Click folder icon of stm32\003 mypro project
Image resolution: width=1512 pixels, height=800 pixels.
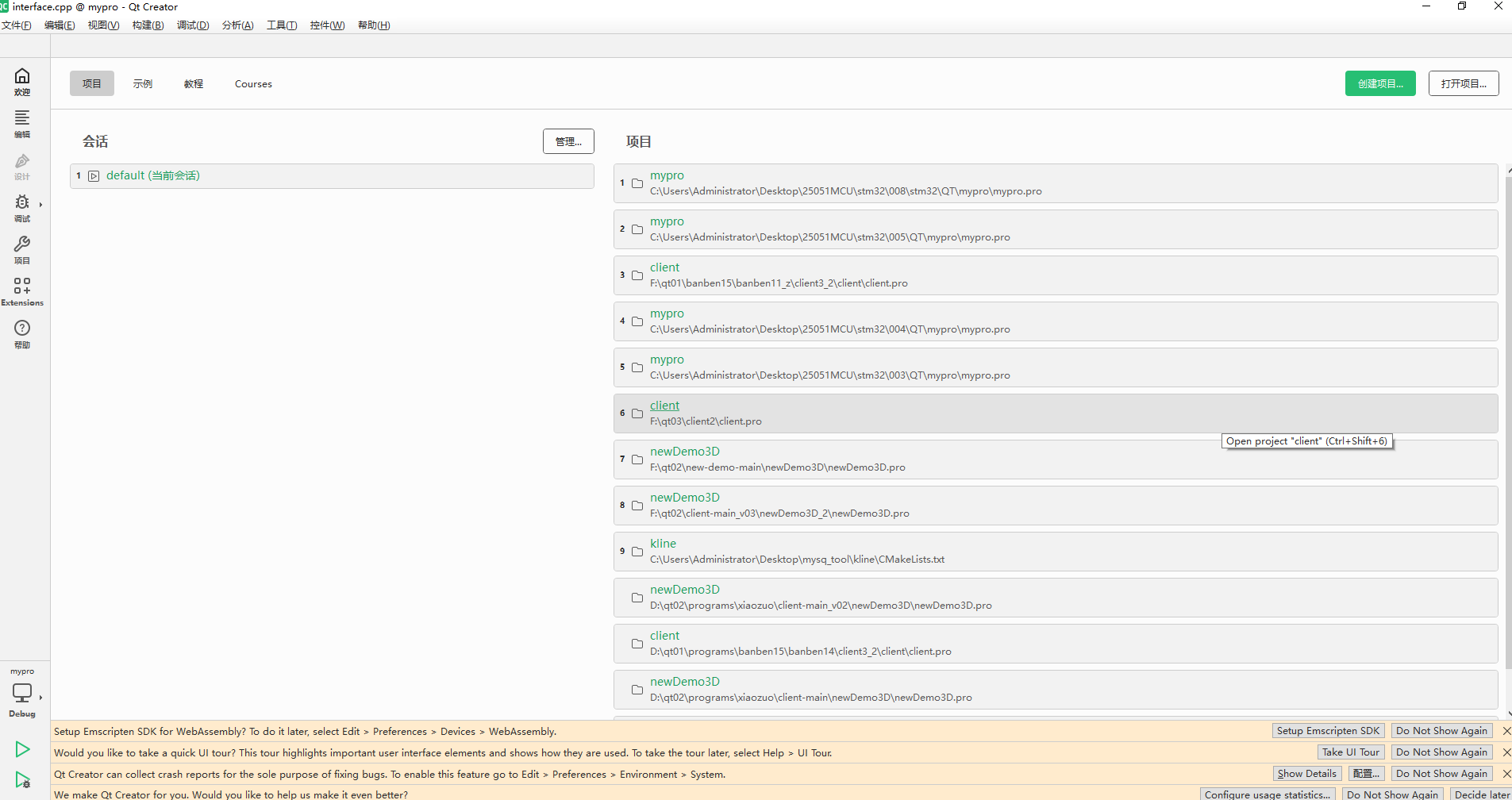pyautogui.click(x=637, y=367)
